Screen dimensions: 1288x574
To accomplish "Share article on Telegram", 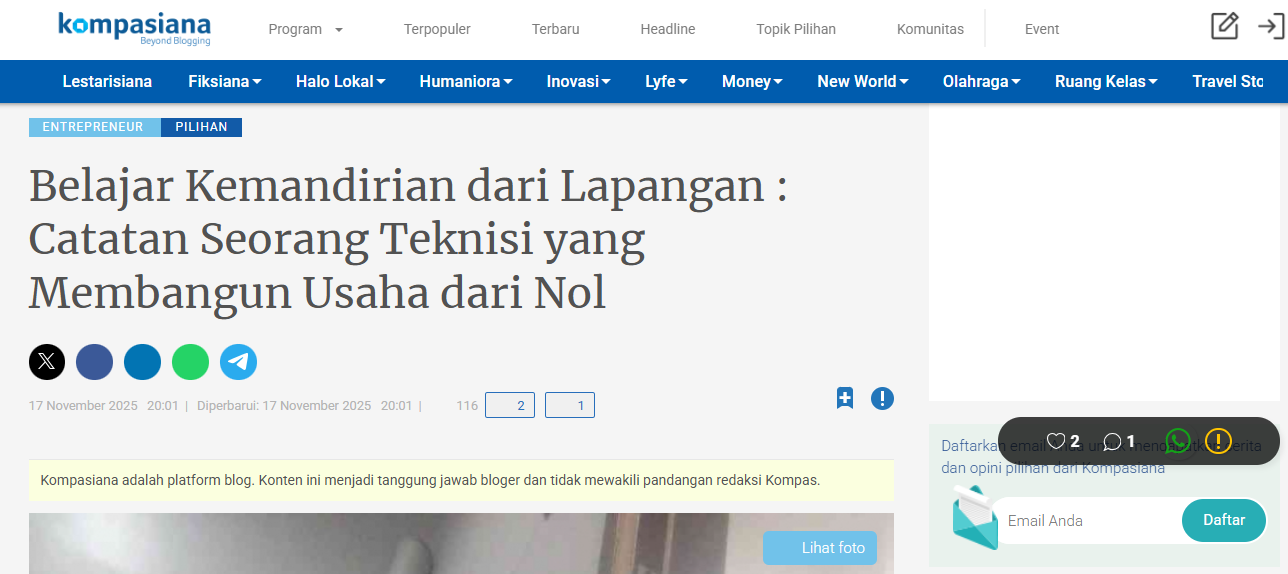I will point(239,362).
